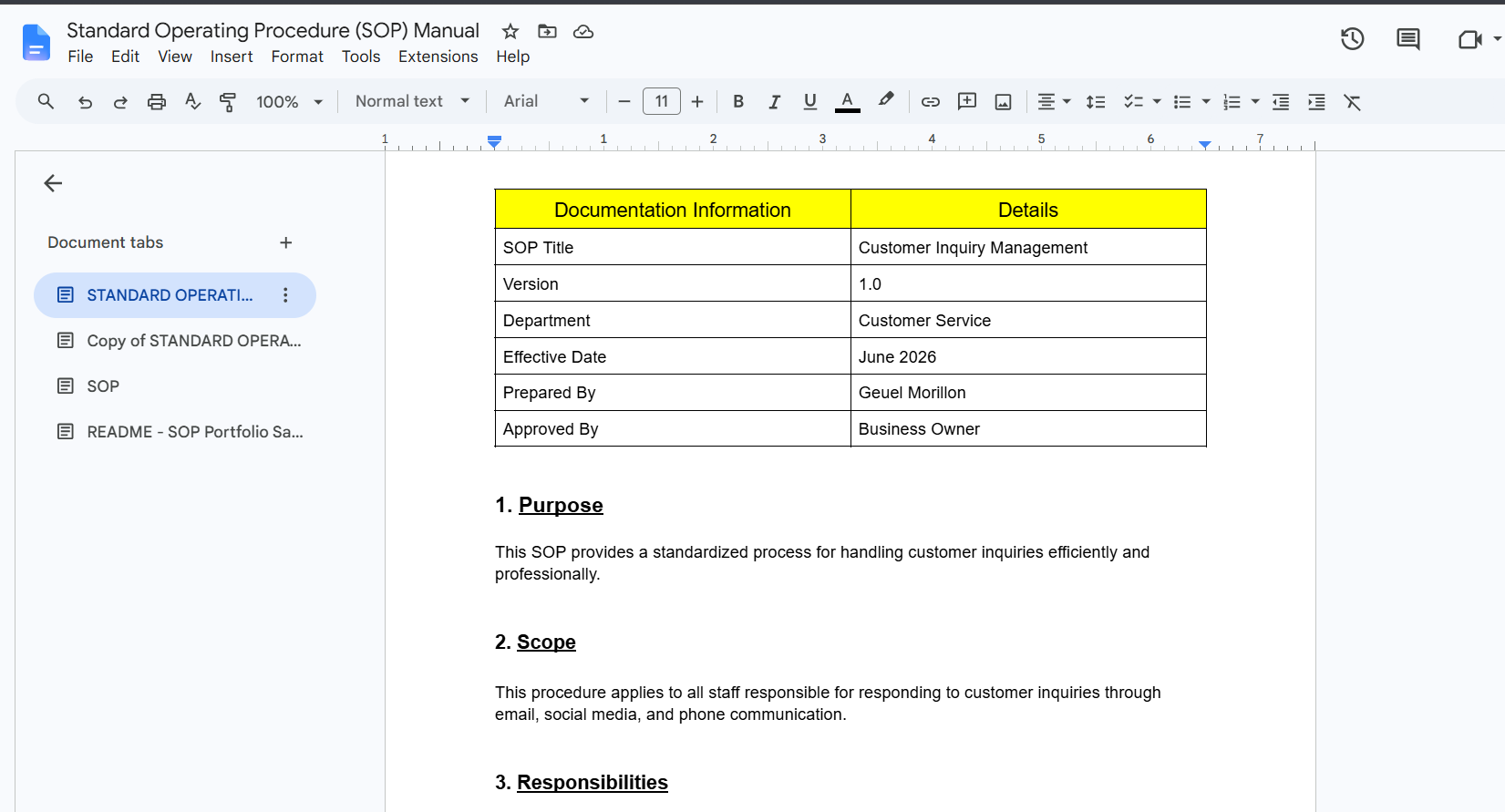Insert a numbered list

1232,102
